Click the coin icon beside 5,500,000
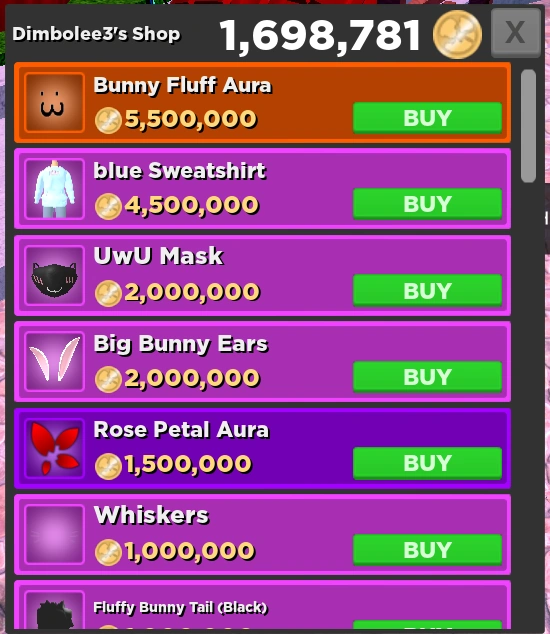The width and height of the screenshot is (550, 634). (108, 120)
